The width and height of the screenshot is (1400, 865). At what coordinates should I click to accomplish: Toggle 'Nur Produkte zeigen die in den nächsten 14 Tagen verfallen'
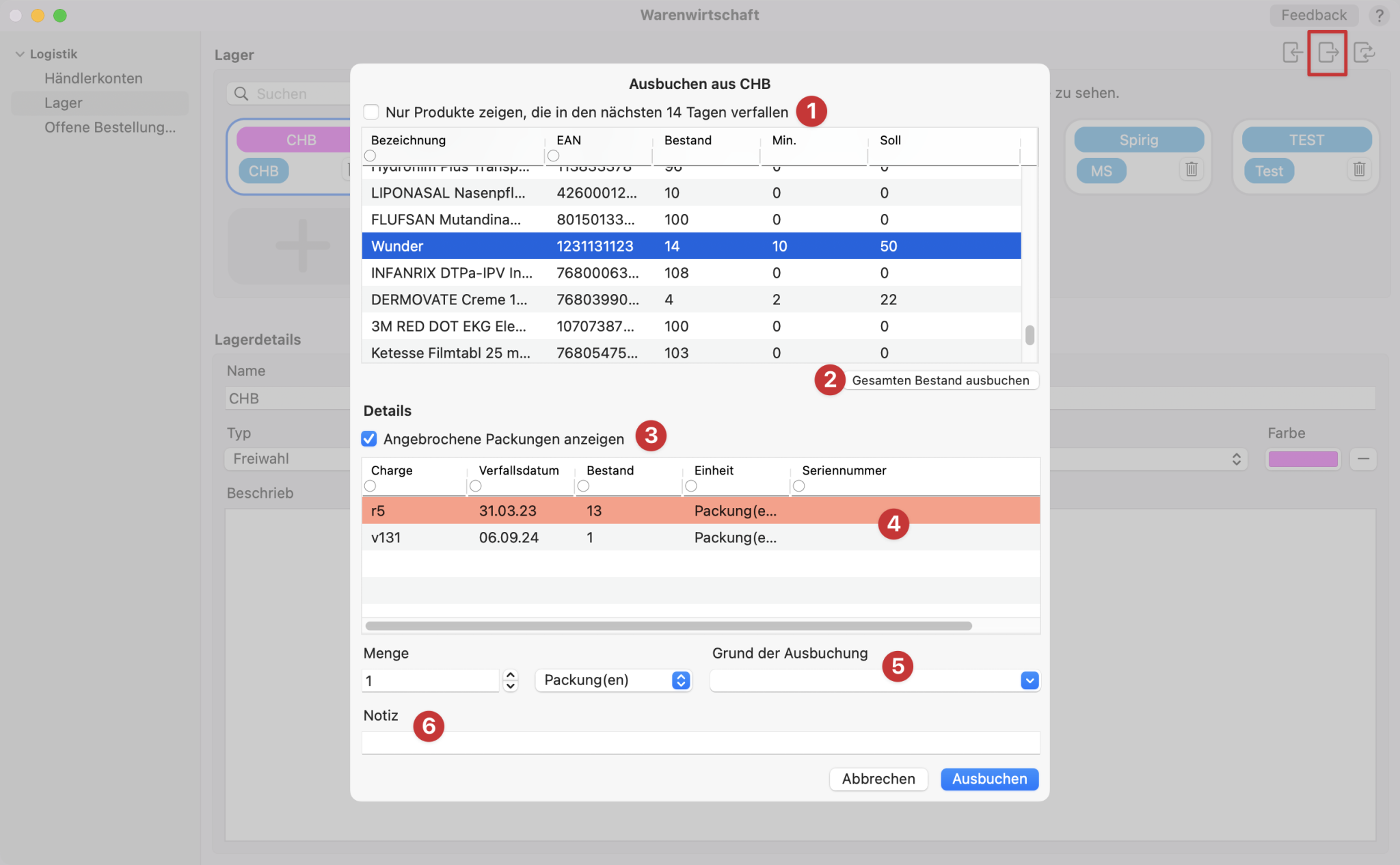coord(371,111)
